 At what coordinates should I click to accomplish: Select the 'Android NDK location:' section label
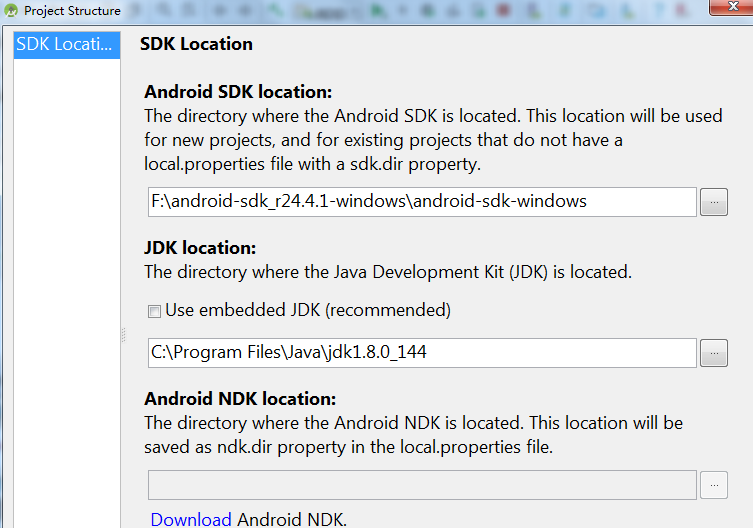pos(240,400)
